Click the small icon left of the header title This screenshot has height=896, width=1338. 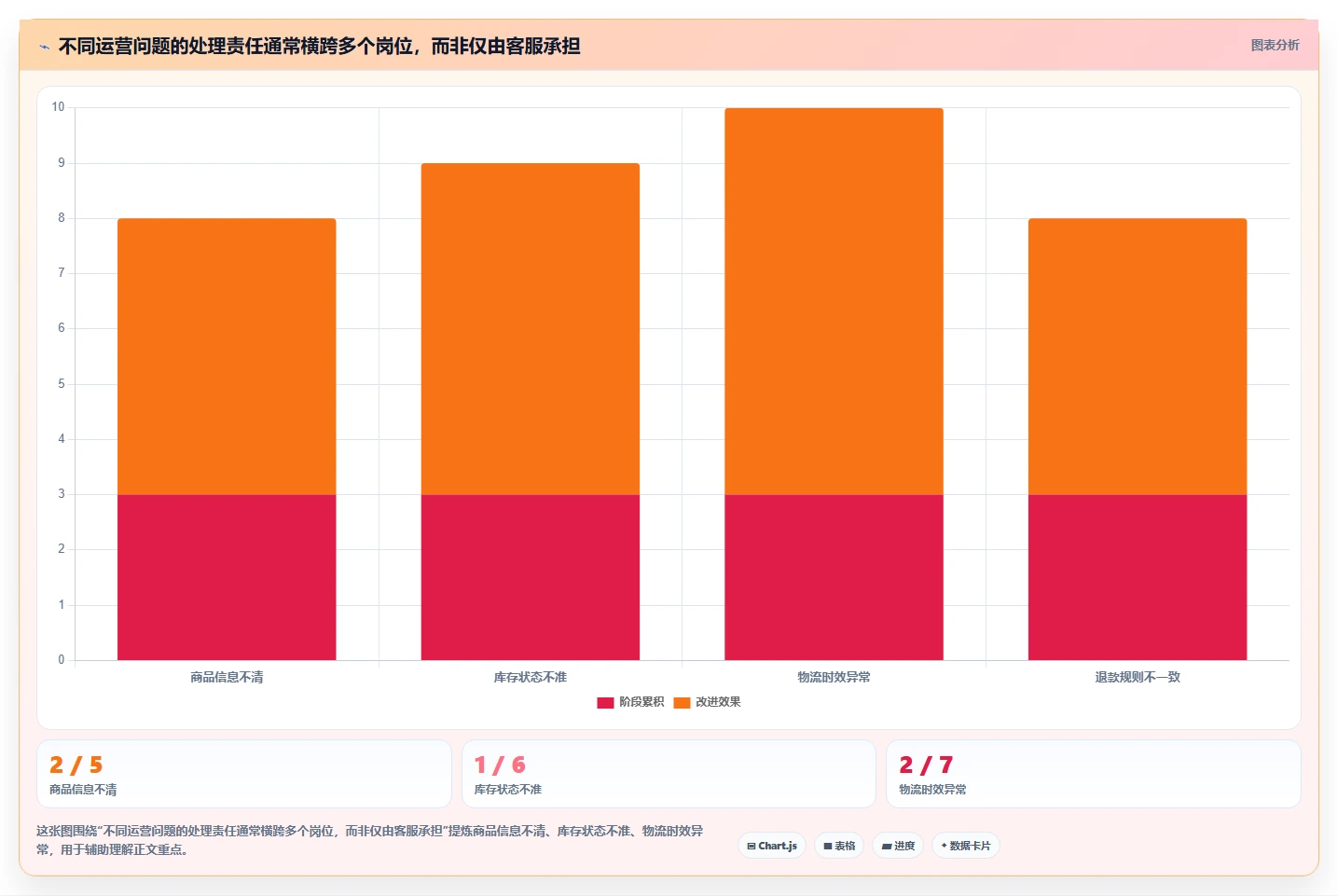(44, 47)
